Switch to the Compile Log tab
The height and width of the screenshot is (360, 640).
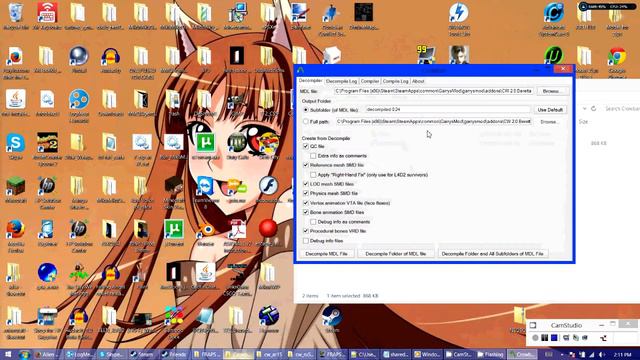click(x=396, y=81)
